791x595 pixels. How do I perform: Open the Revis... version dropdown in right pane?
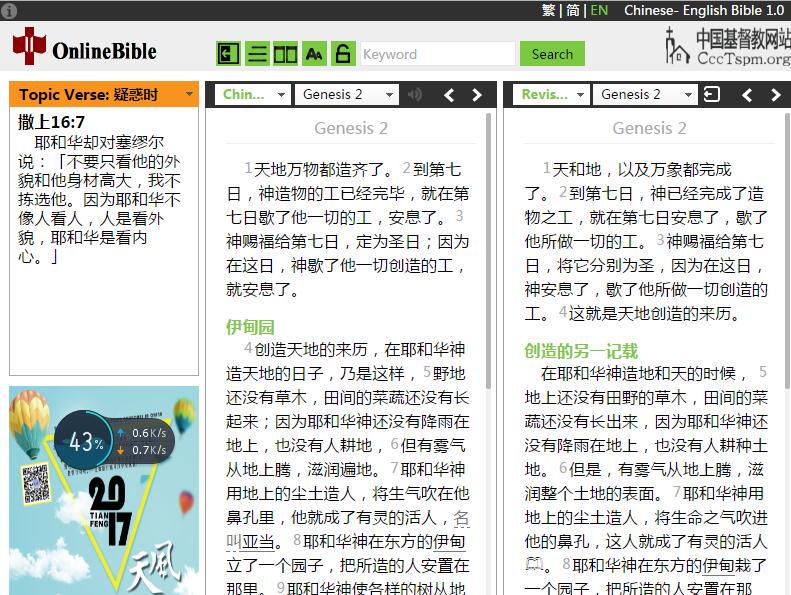tap(551, 94)
